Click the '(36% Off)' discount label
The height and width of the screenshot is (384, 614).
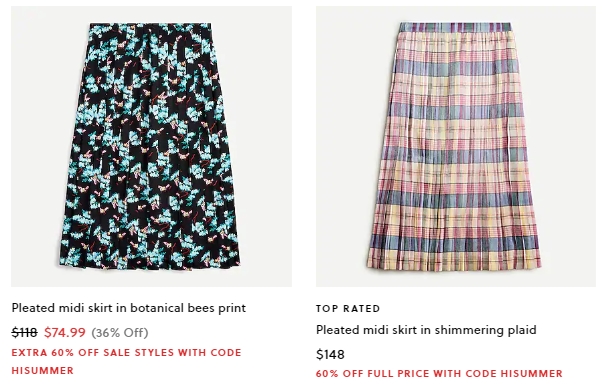click(x=120, y=333)
